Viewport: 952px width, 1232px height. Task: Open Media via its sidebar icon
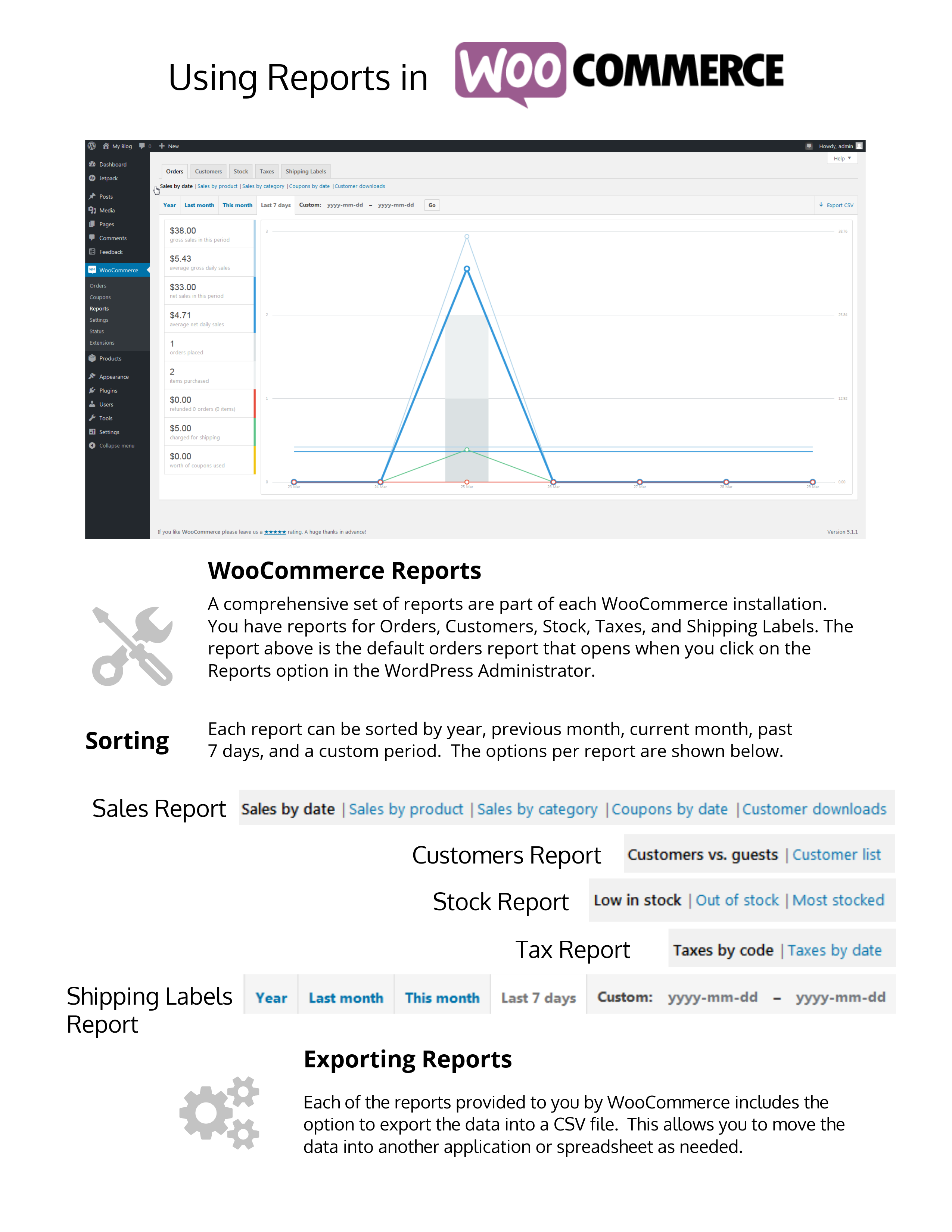(92, 211)
